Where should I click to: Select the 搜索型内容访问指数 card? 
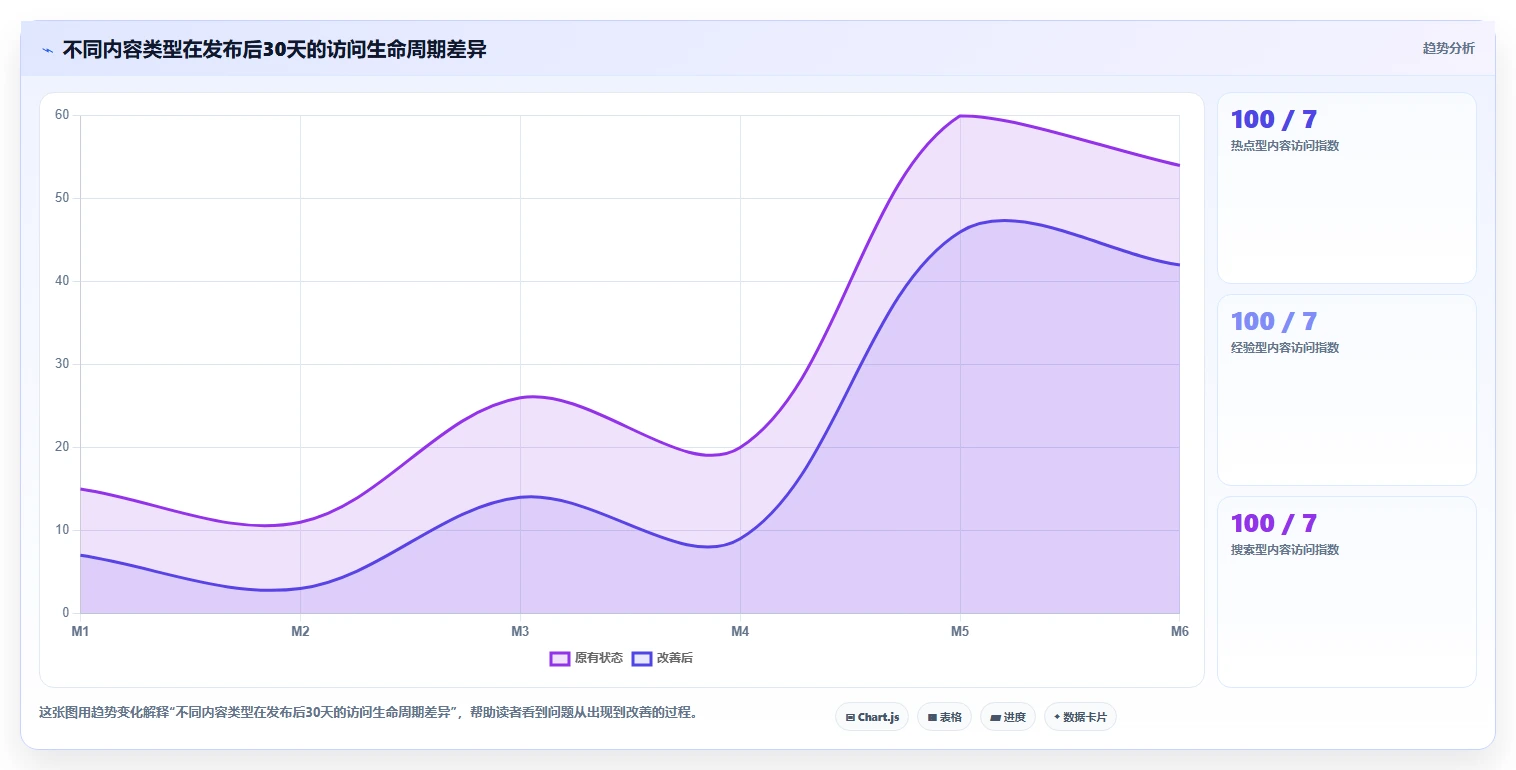[1346, 592]
